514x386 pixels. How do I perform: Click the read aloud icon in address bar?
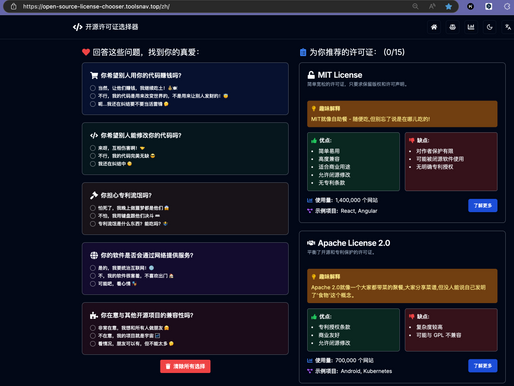tap(432, 6)
